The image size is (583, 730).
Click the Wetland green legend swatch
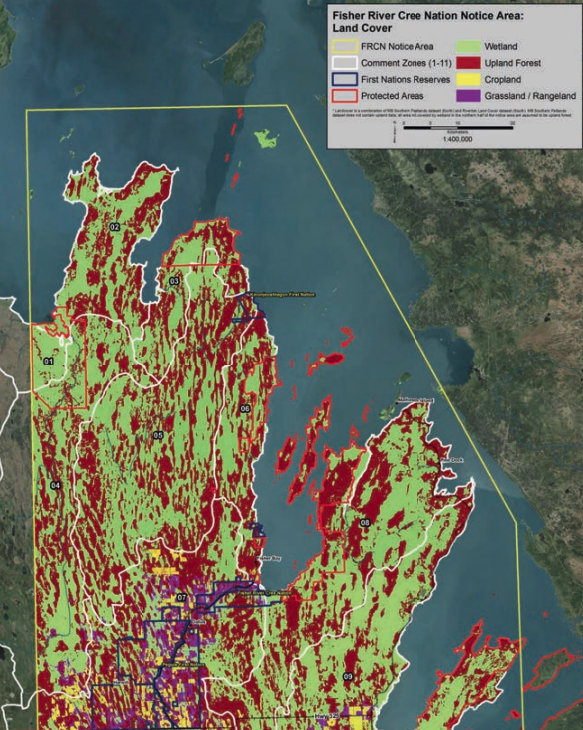click(x=468, y=47)
